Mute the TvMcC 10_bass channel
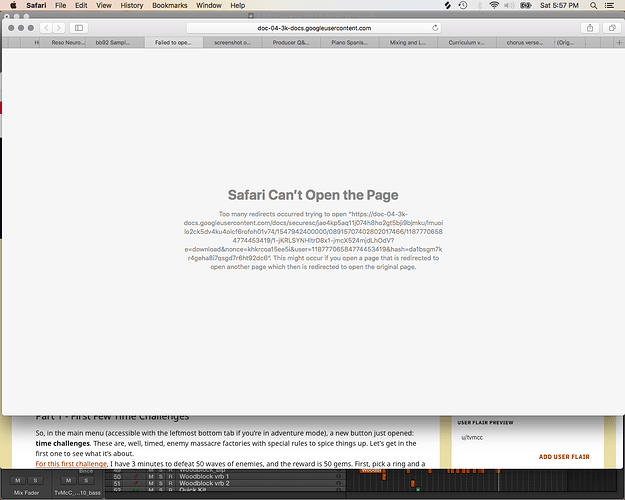625x500 pixels. coord(68,480)
